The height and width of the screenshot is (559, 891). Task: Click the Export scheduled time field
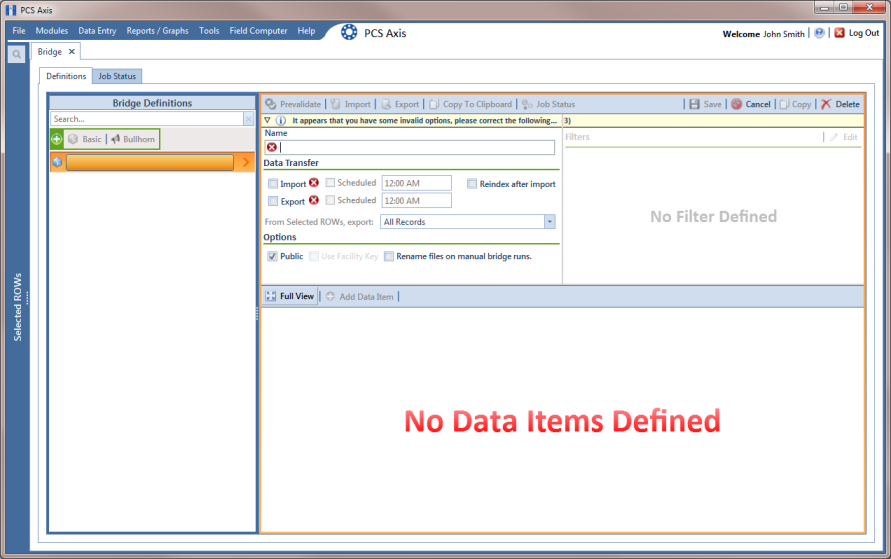(417, 201)
